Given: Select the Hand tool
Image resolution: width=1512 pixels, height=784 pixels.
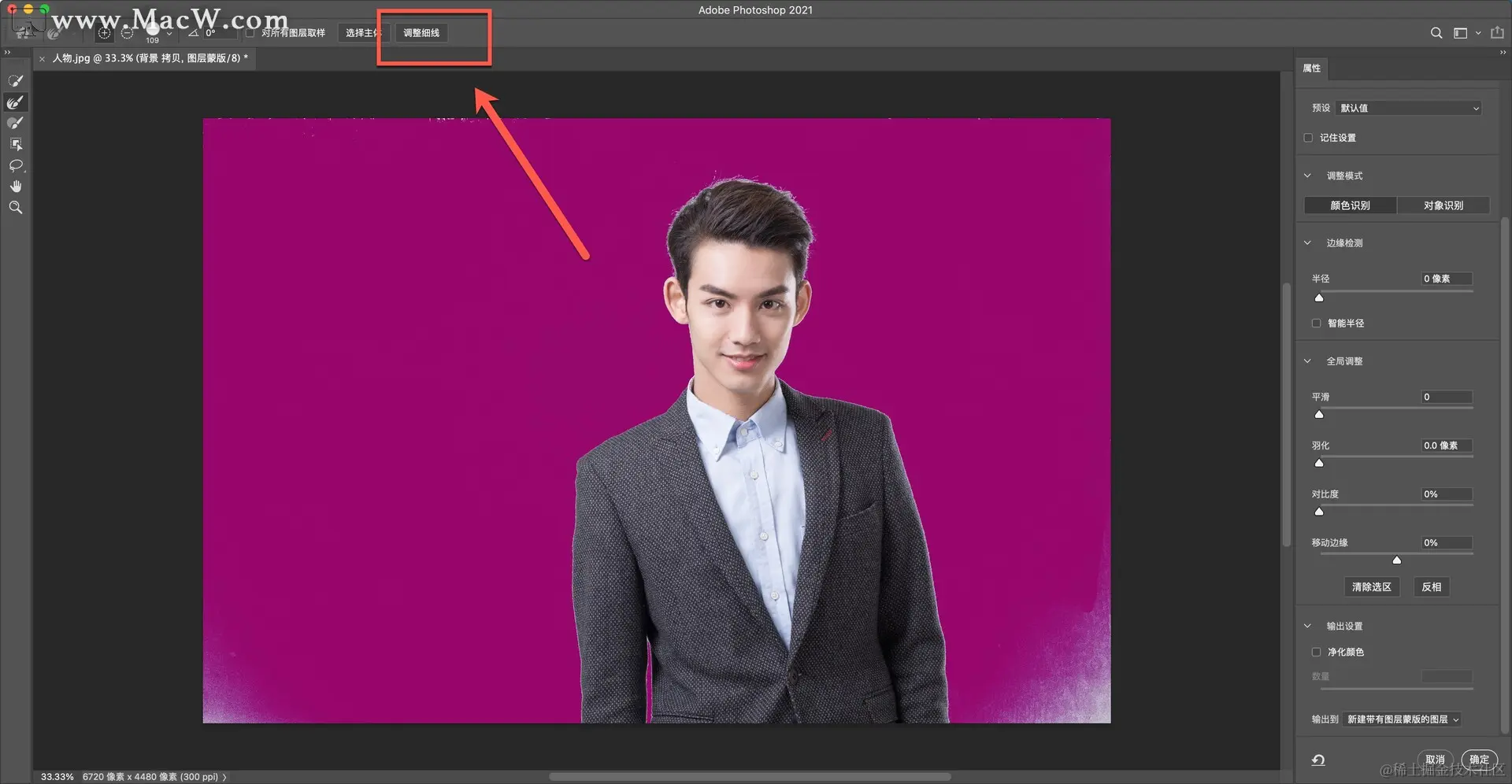Looking at the screenshot, I should coord(16,187).
